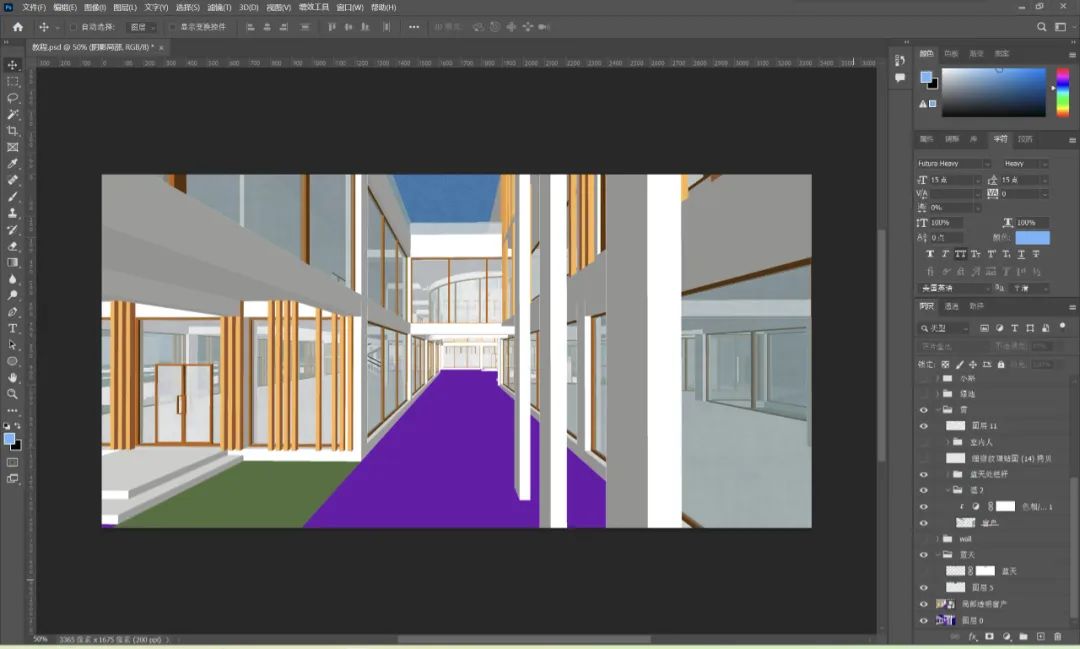The height and width of the screenshot is (649, 1080).
Task: Select the Zoom tool
Action: [x=12, y=394]
